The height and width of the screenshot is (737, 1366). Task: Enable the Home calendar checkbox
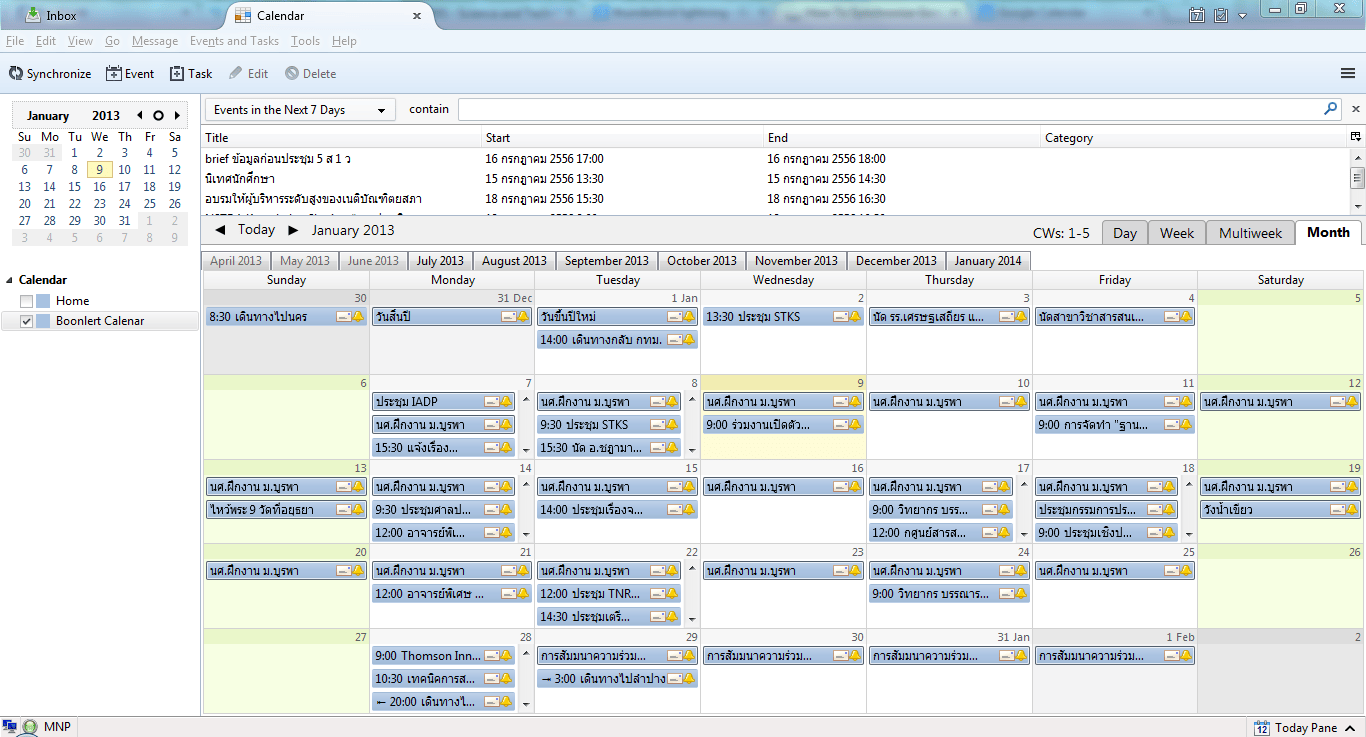pos(26,301)
